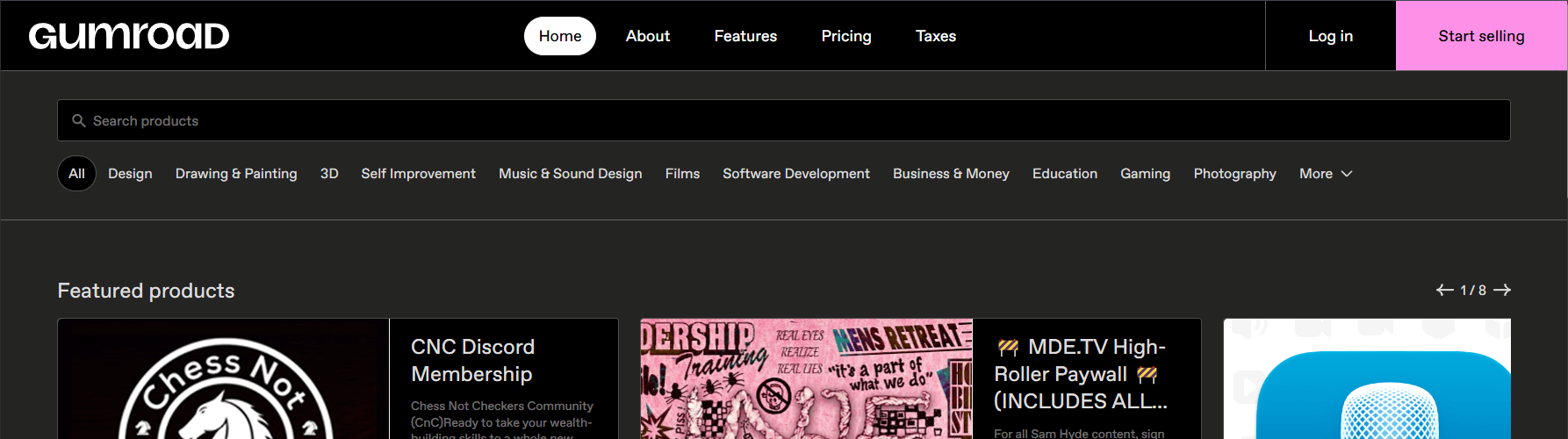Select the All category filter
Screen dimensions: 1568x439
[76, 174]
